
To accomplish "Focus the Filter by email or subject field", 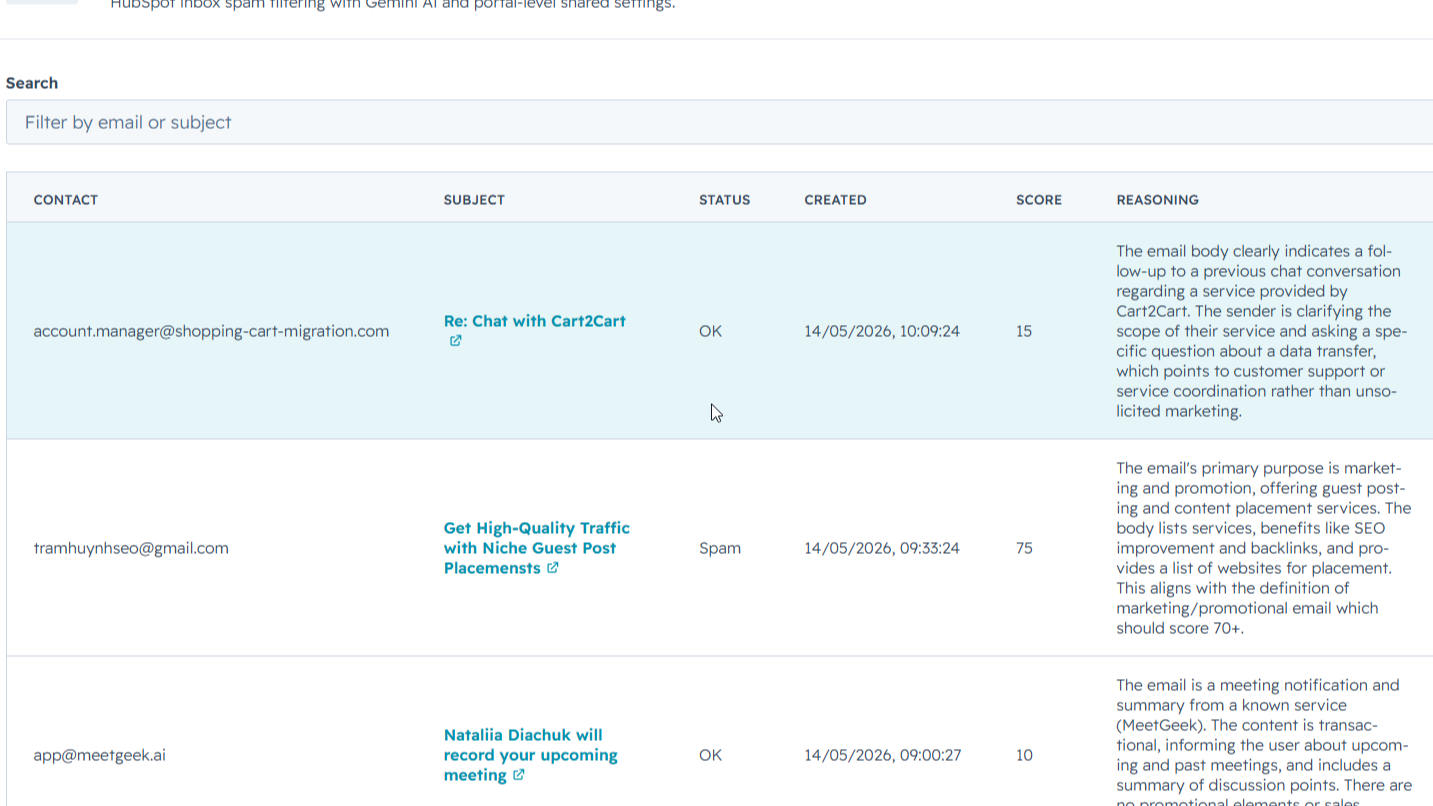I will pos(719,122).
